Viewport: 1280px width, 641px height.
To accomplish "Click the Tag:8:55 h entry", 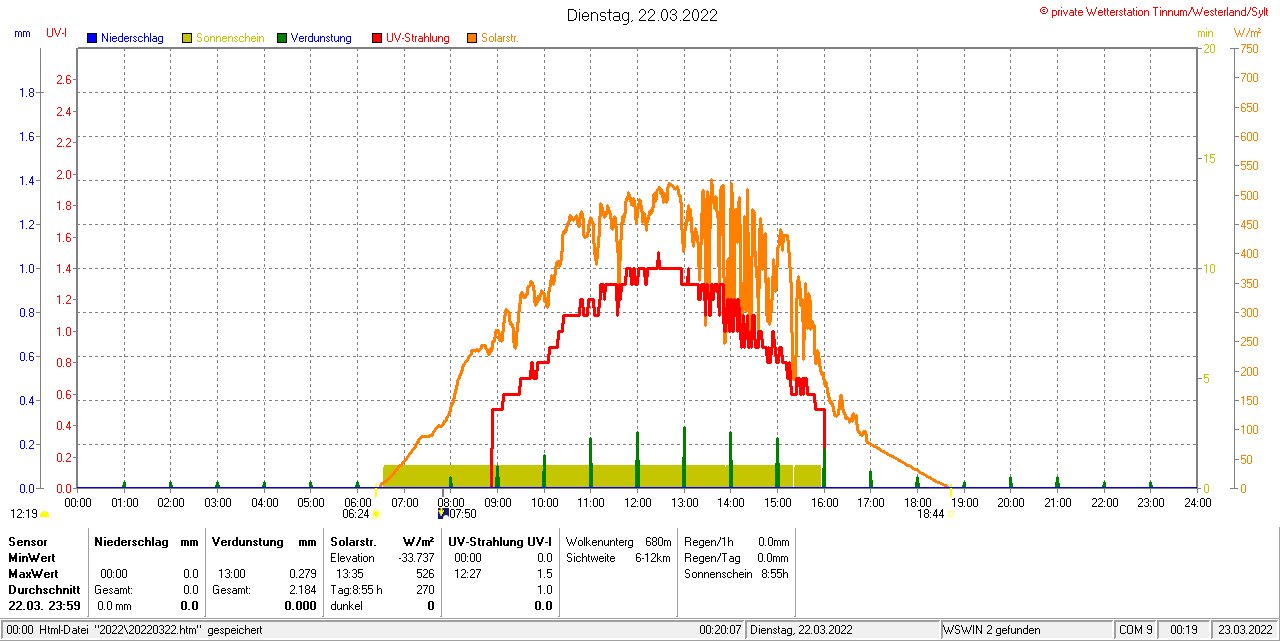I will 357,590.
